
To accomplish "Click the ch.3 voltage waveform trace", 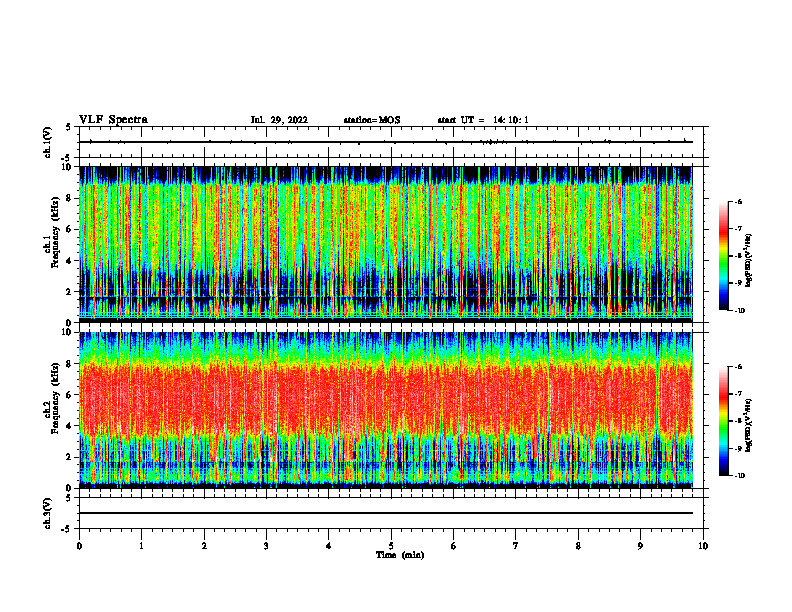I will (386, 513).
